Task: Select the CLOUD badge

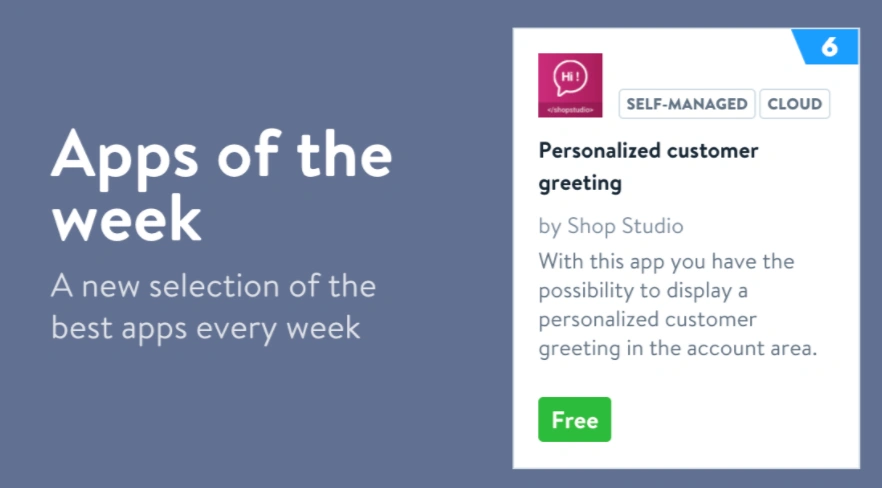Action: (795, 104)
